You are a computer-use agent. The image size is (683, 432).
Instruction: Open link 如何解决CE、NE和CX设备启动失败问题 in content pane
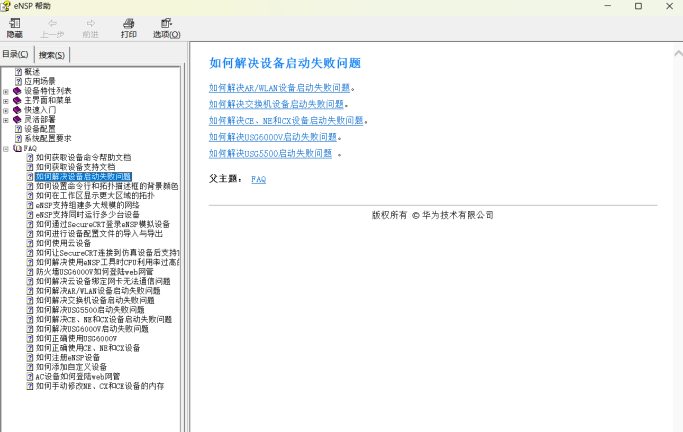tap(286, 121)
